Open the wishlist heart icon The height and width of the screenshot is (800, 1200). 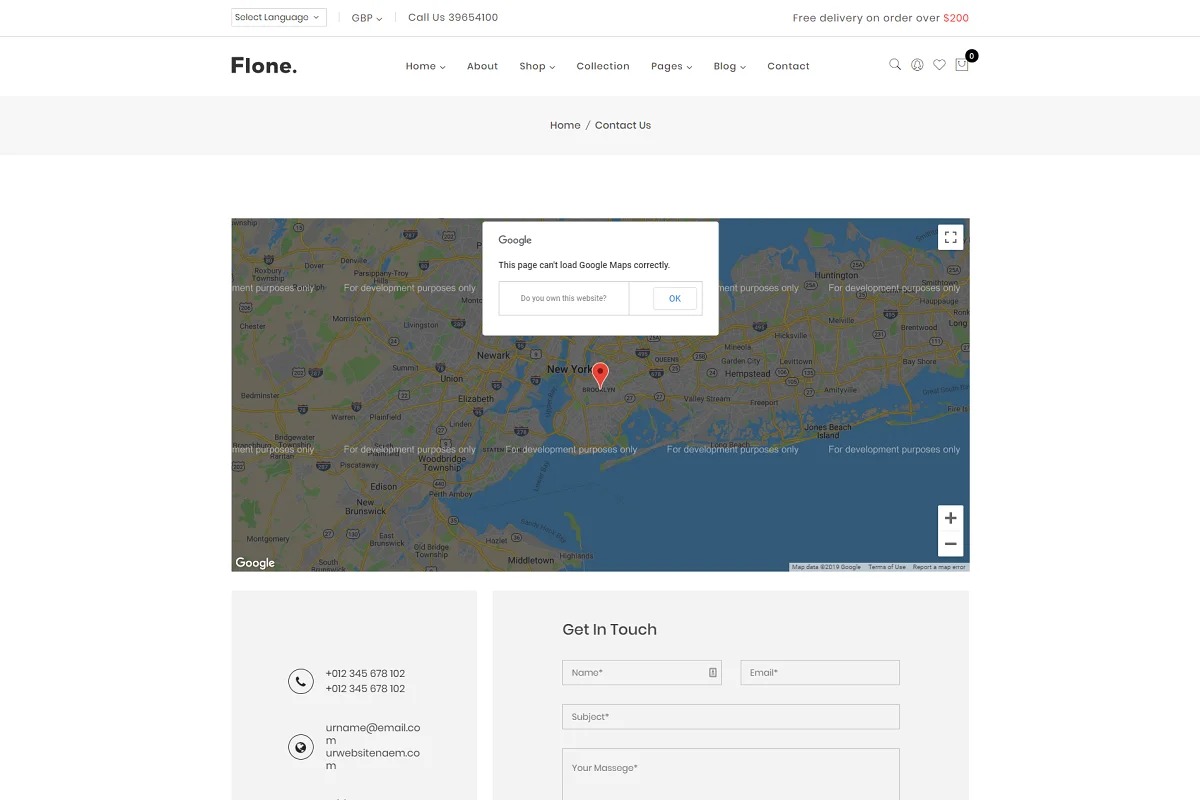pos(939,65)
